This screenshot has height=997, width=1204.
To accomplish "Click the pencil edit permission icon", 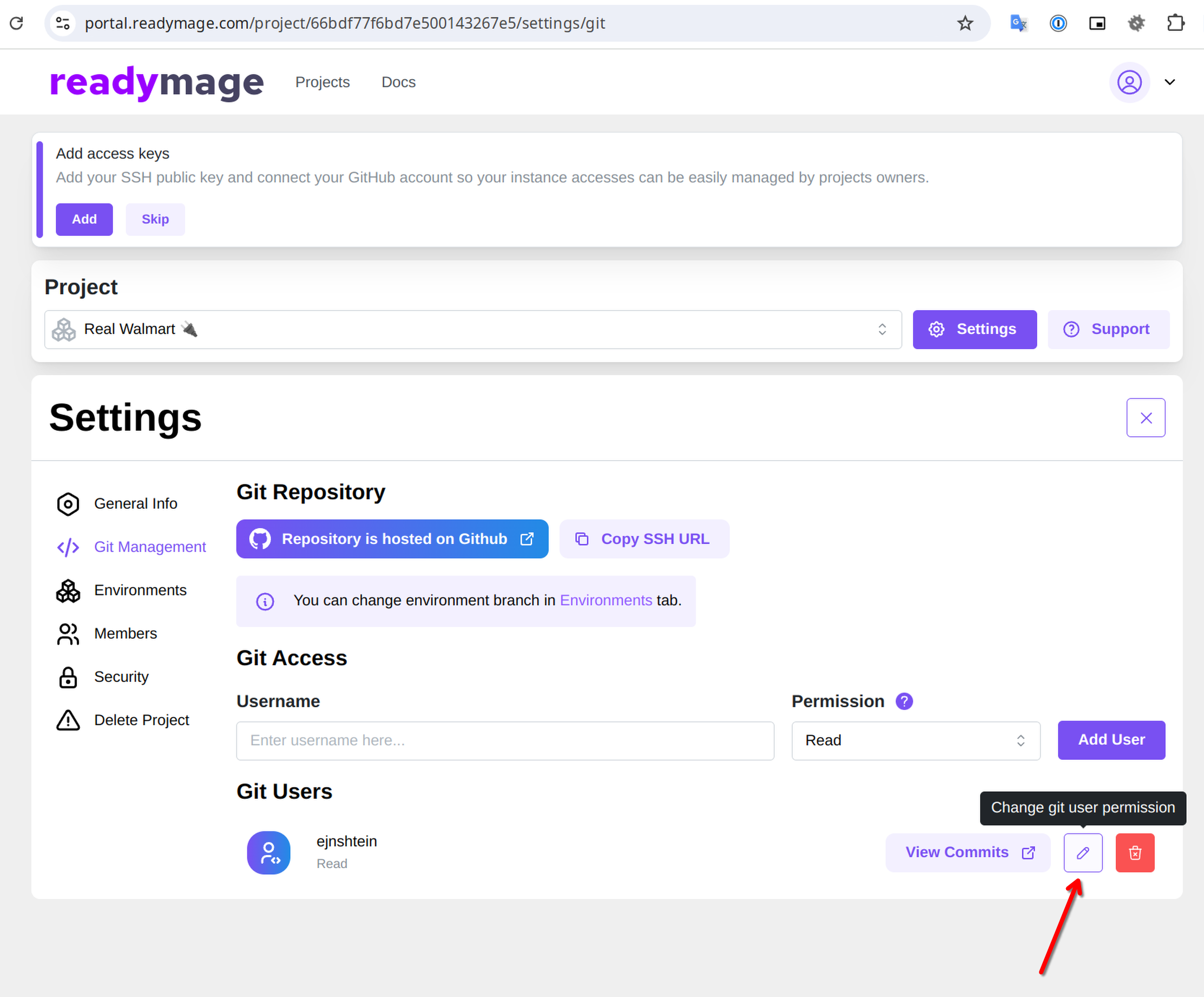I will click(x=1082, y=852).
